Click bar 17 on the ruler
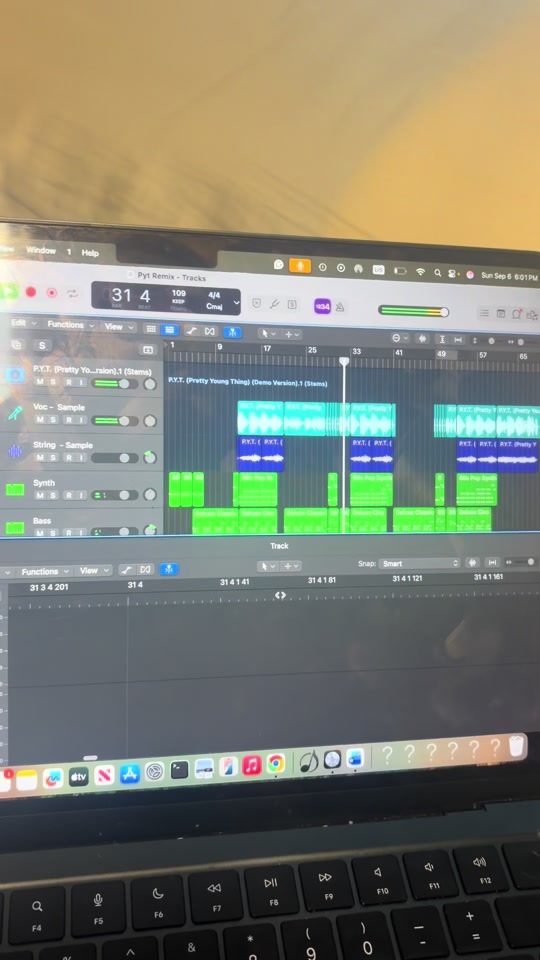The width and height of the screenshot is (540, 960). pos(267,348)
